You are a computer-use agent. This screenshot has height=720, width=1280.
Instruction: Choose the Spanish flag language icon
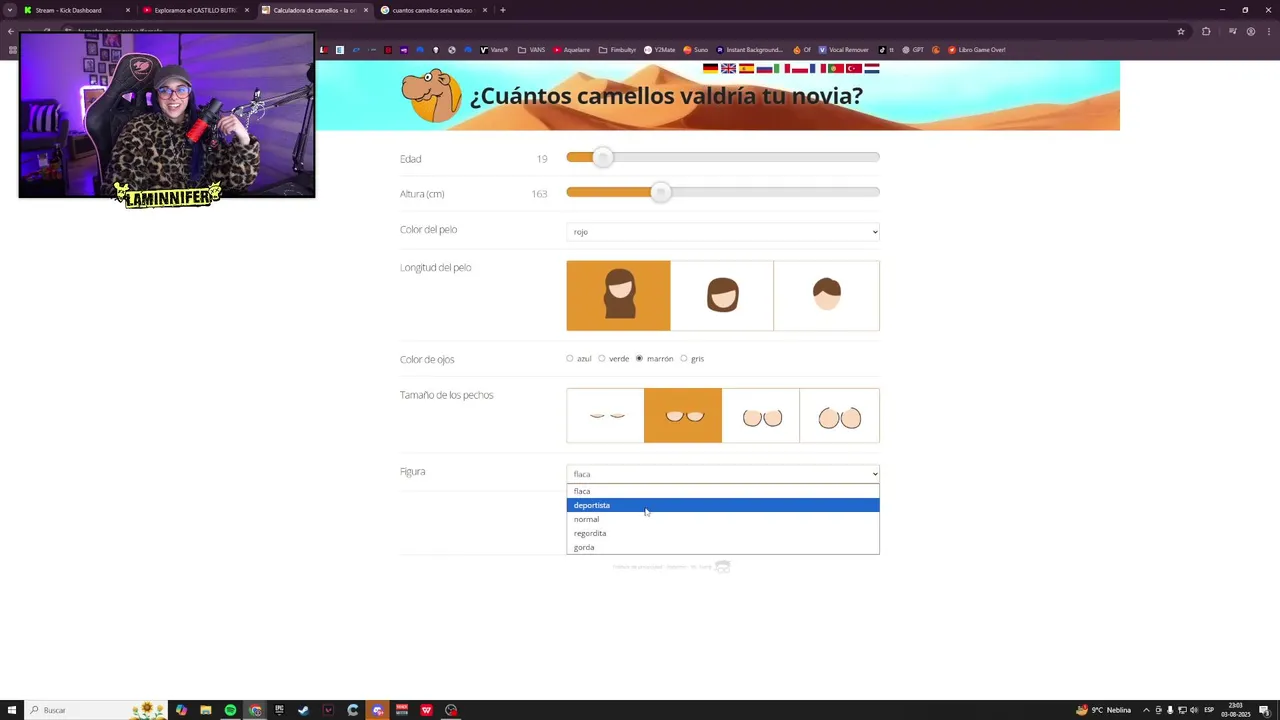point(746,69)
